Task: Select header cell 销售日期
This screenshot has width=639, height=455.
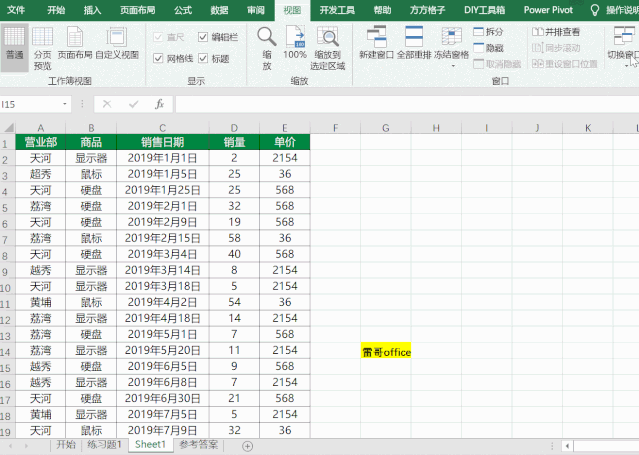Action: (x=163, y=142)
